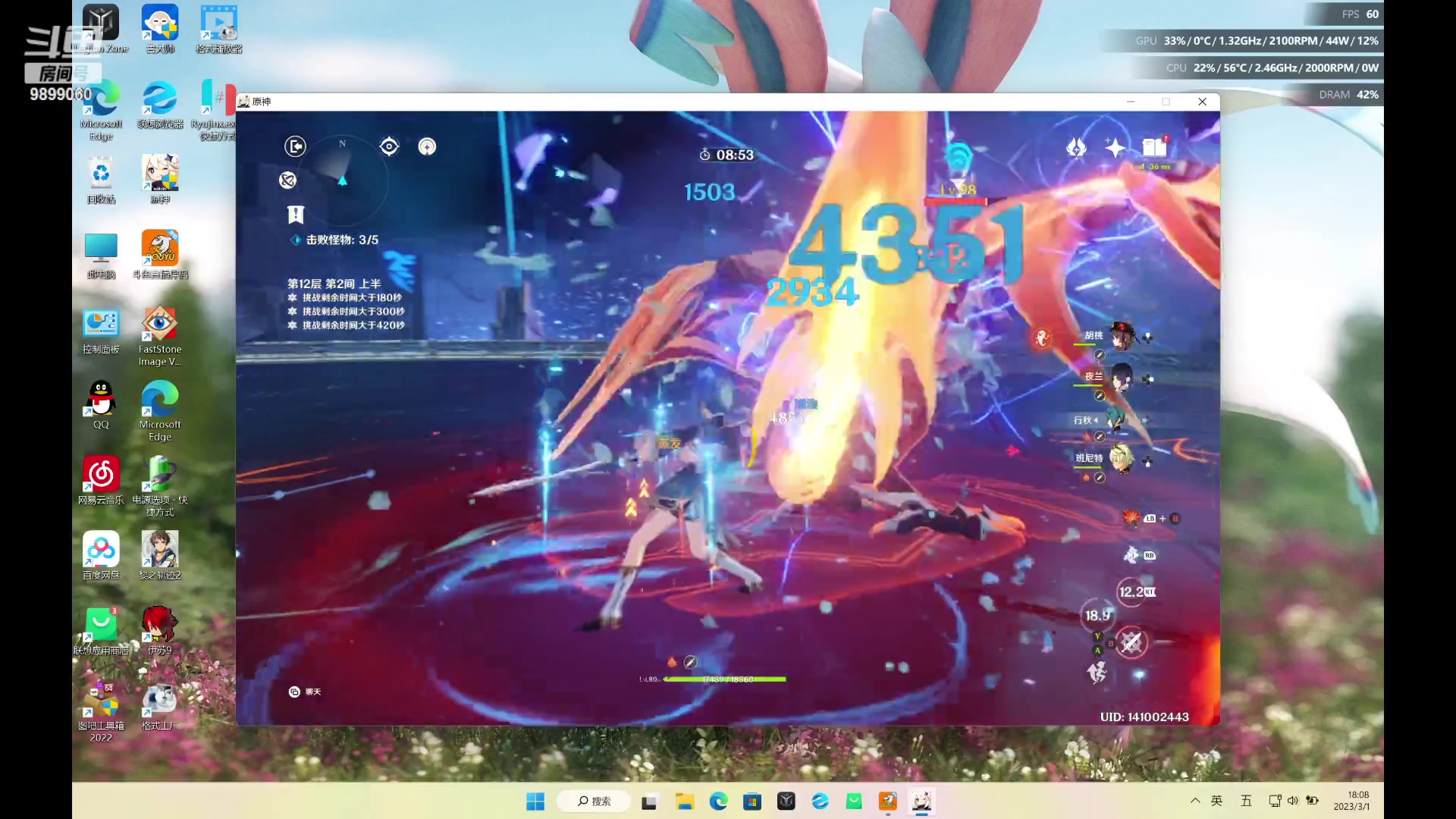The width and height of the screenshot is (1456, 819).
Task: Click the 08:53 challenge timer
Action: (x=726, y=155)
